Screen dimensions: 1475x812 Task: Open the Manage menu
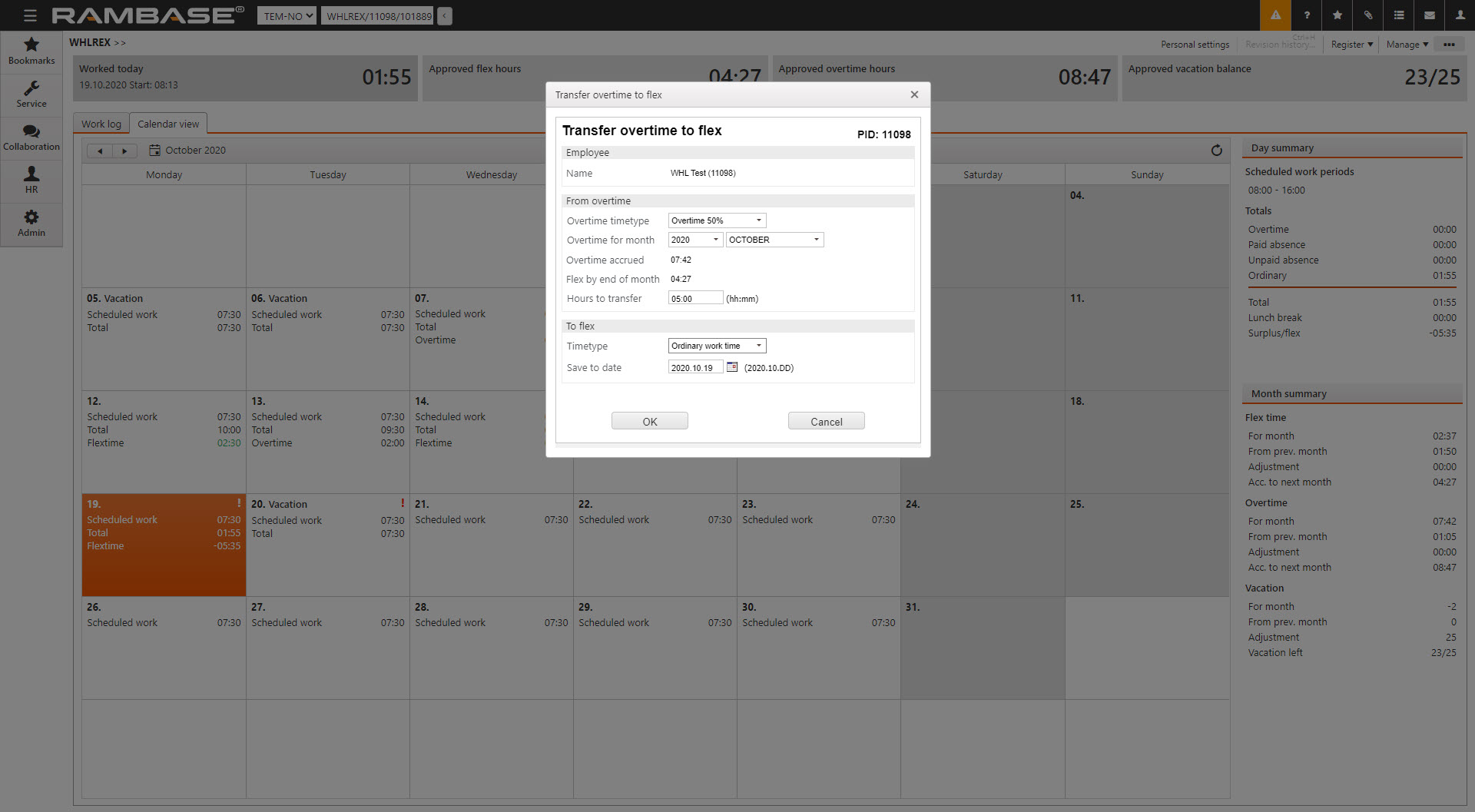(x=1407, y=45)
